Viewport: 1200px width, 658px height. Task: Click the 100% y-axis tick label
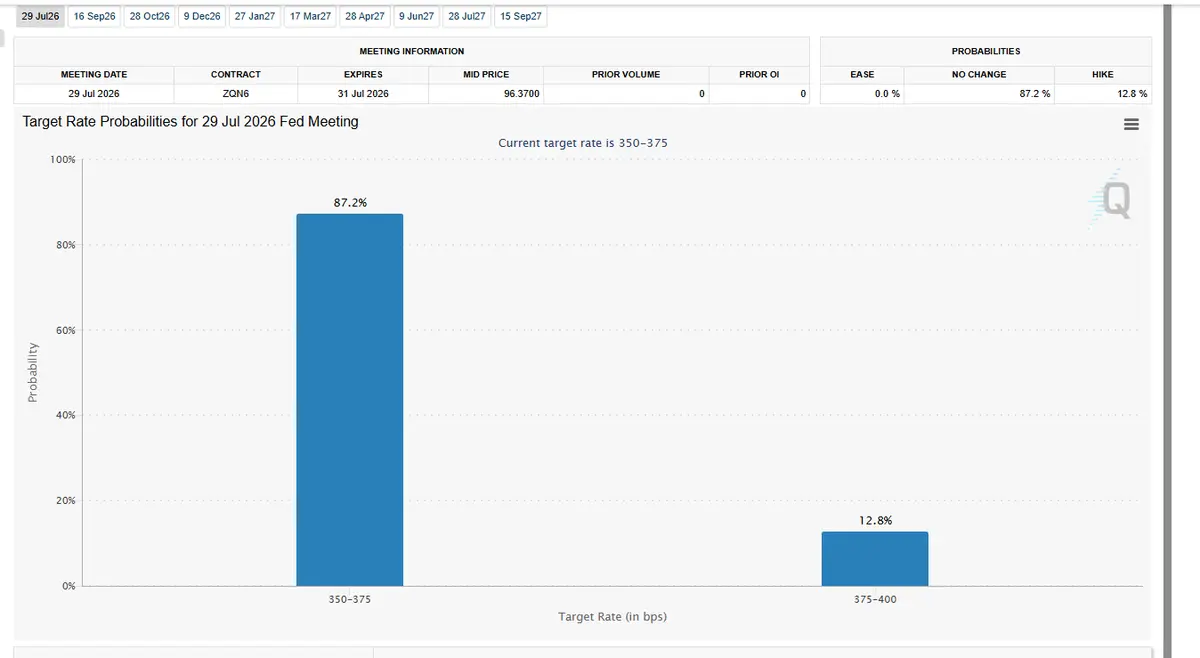point(62,160)
